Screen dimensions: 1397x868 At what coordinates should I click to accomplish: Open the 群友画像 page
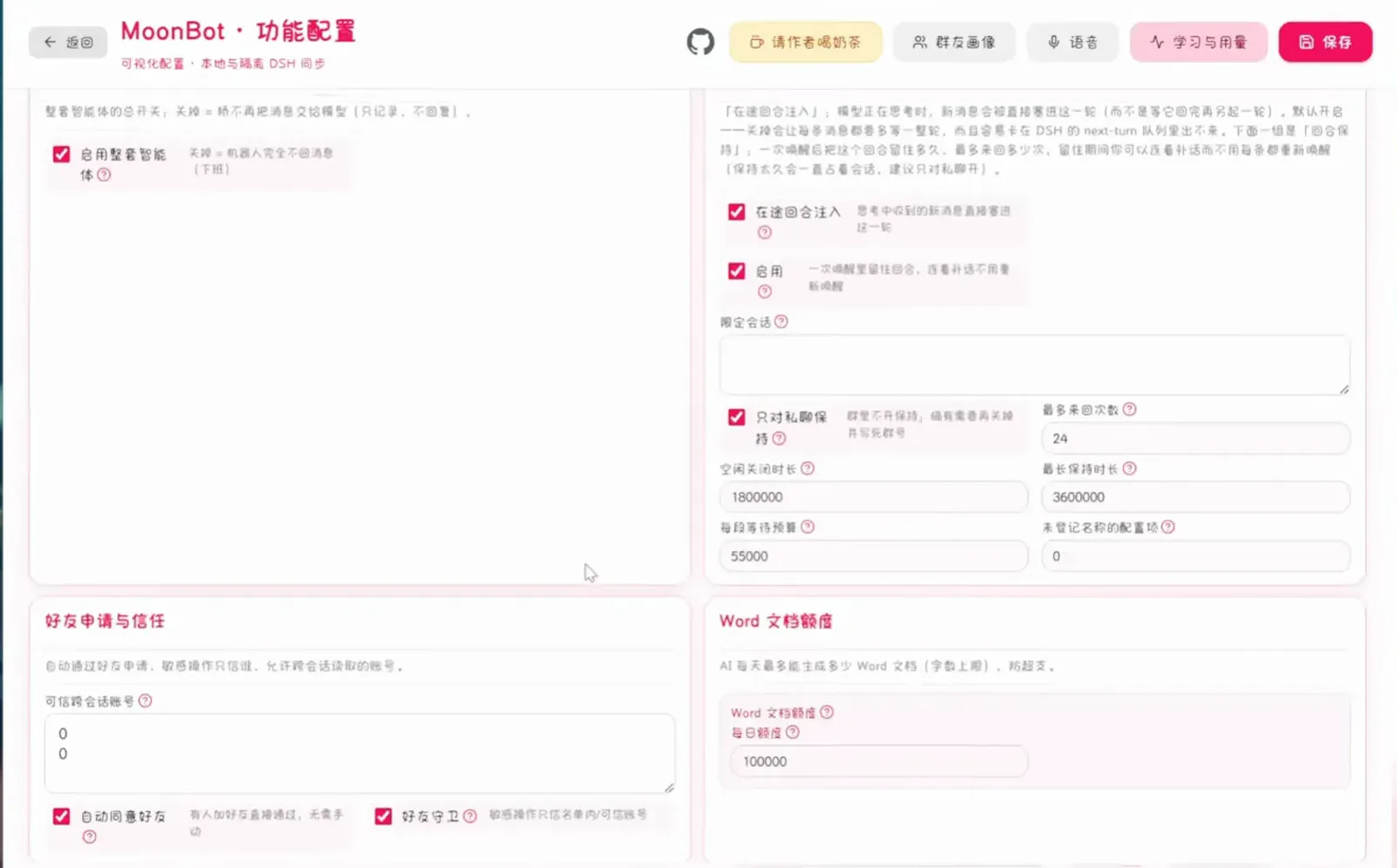tap(953, 42)
